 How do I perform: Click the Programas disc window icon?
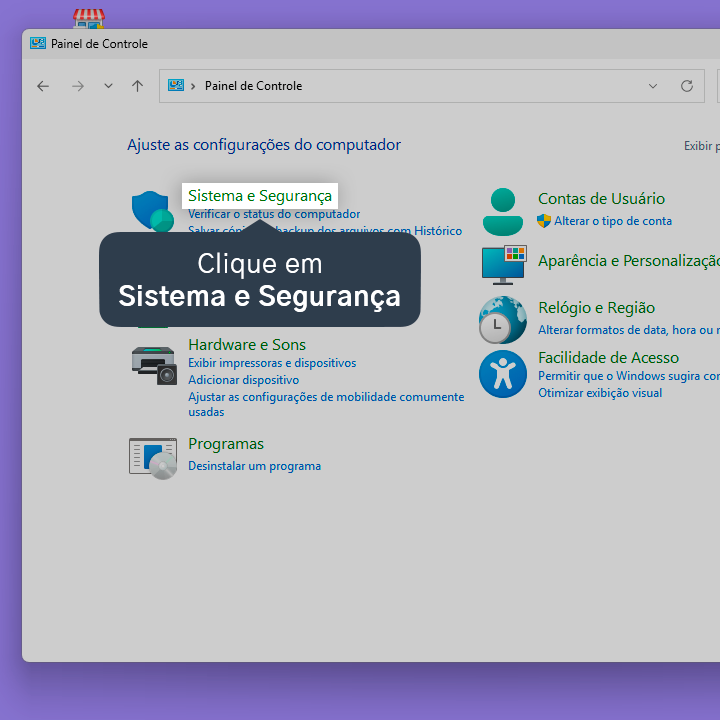(x=153, y=458)
